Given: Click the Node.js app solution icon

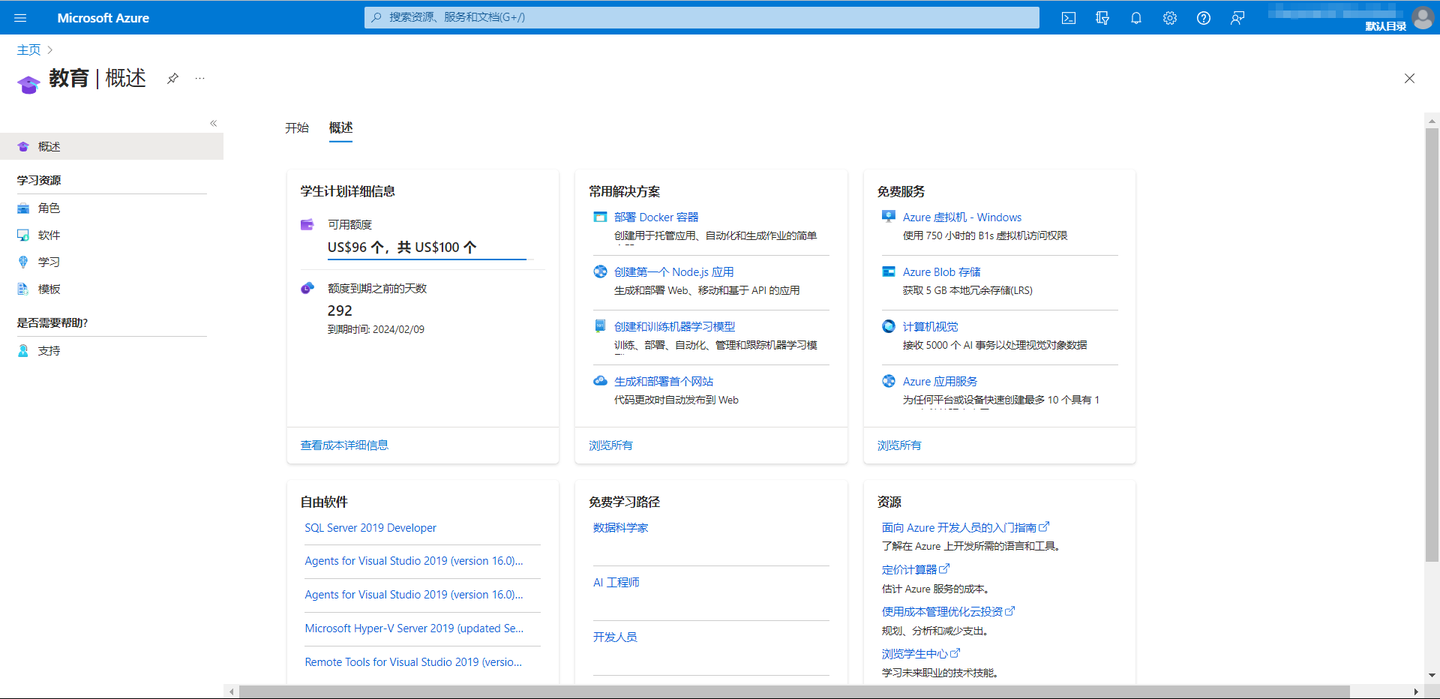Looking at the screenshot, I should tap(600, 271).
